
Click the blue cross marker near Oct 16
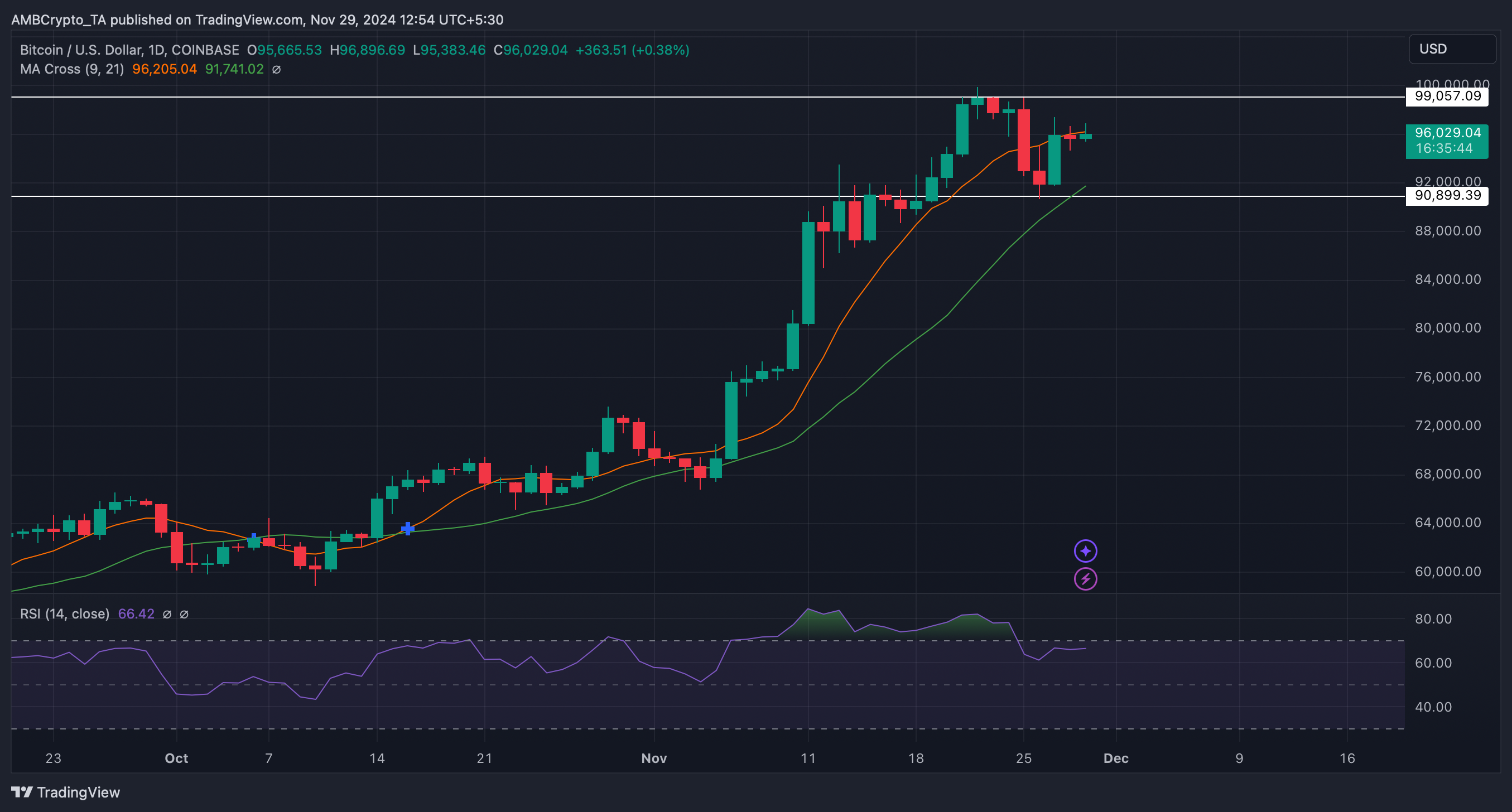[407, 529]
